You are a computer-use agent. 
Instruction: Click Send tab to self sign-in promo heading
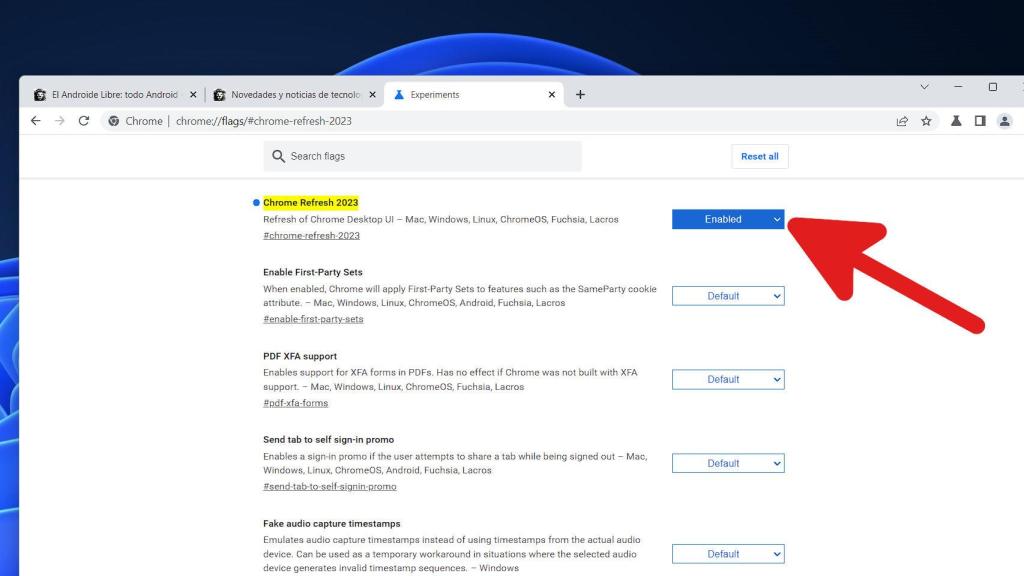(x=328, y=440)
